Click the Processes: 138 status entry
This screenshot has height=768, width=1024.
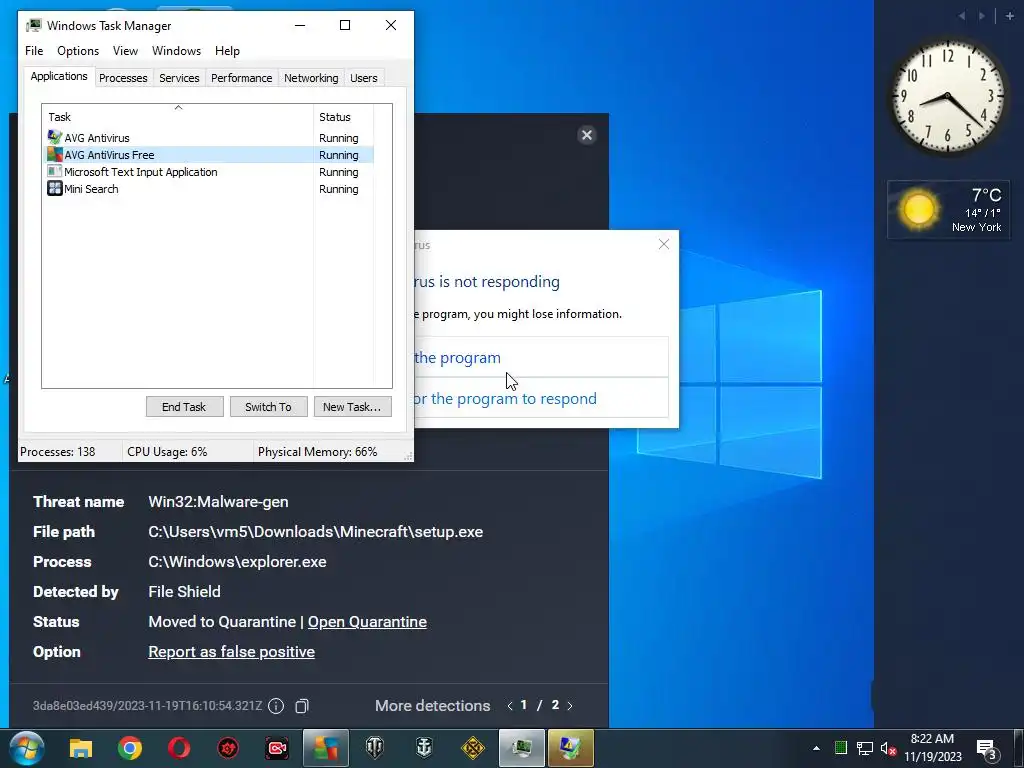click(x=57, y=452)
